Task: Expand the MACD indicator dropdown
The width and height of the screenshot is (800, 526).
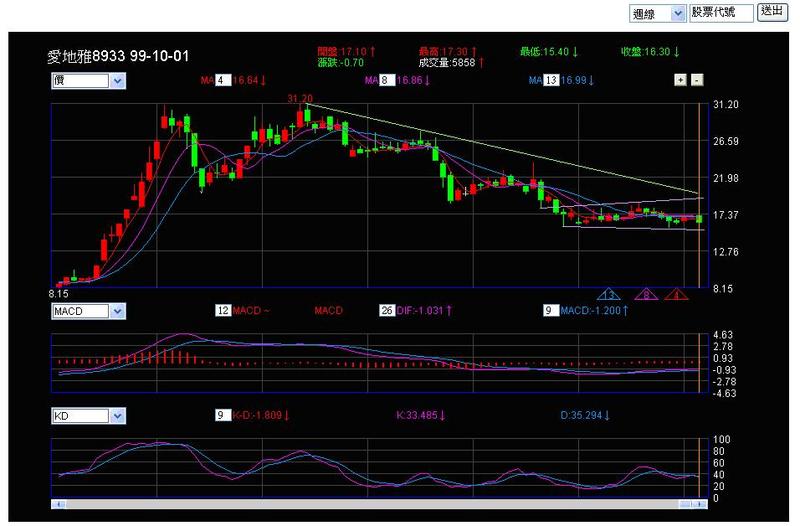Action: pyautogui.click(x=88, y=311)
